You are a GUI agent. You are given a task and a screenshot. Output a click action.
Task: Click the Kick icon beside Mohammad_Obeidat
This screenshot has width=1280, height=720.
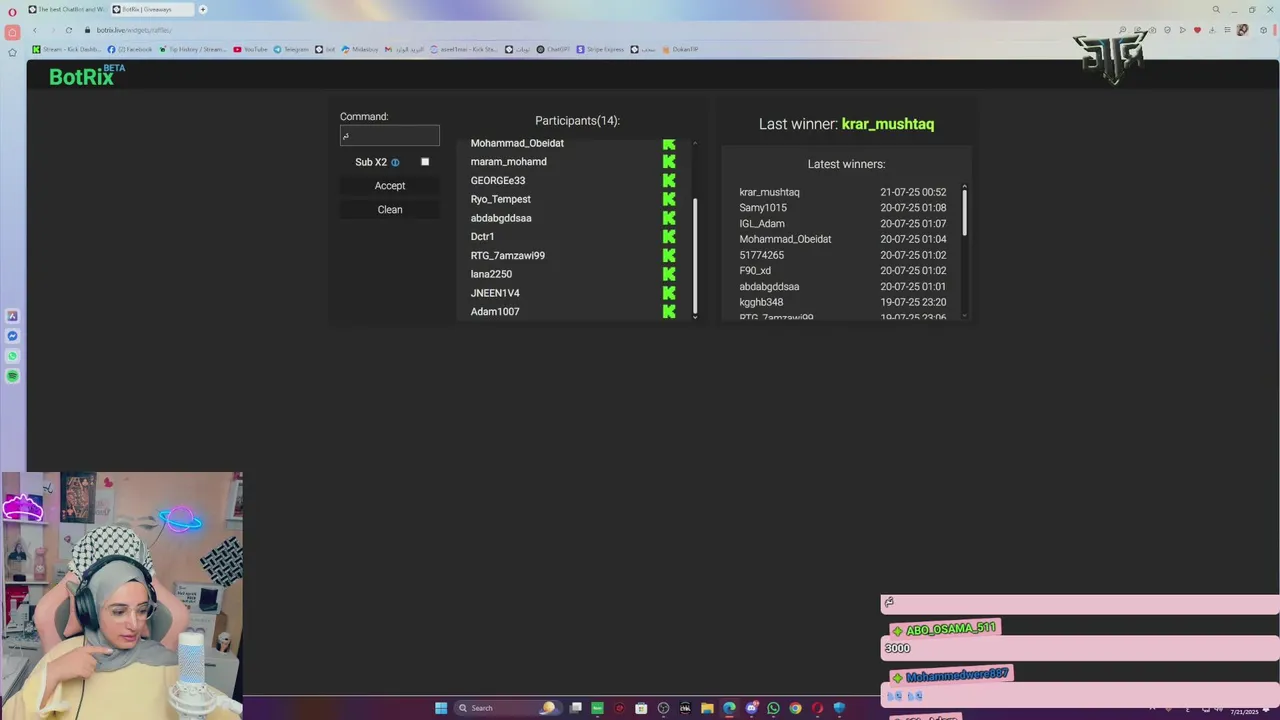click(x=669, y=143)
